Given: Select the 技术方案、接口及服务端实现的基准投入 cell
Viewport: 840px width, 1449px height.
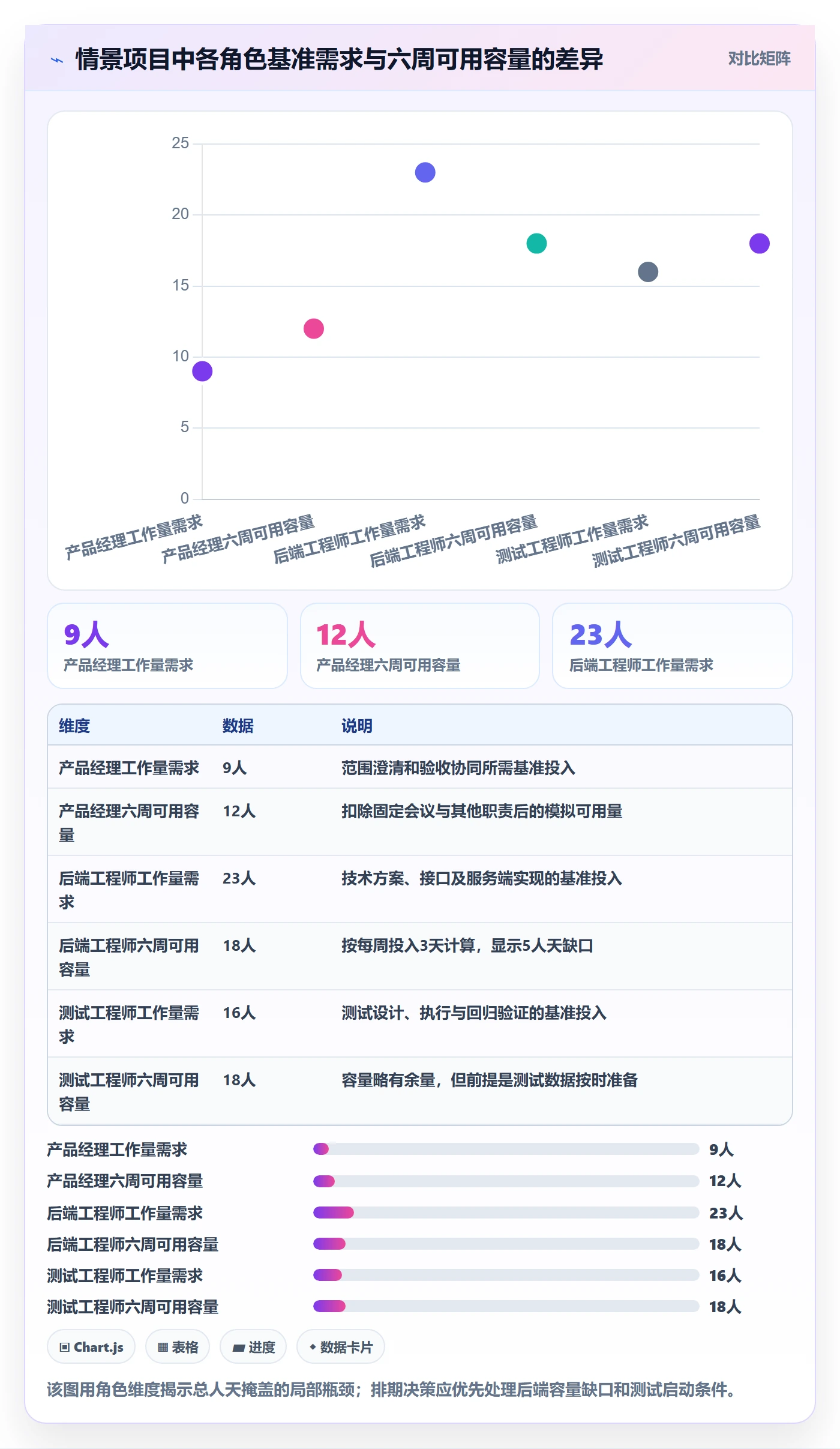Looking at the screenshot, I should [x=482, y=878].
